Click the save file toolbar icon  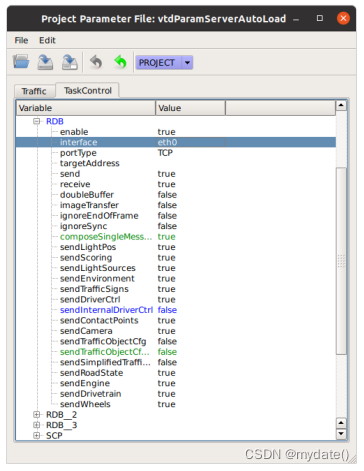tap(45, 62)
